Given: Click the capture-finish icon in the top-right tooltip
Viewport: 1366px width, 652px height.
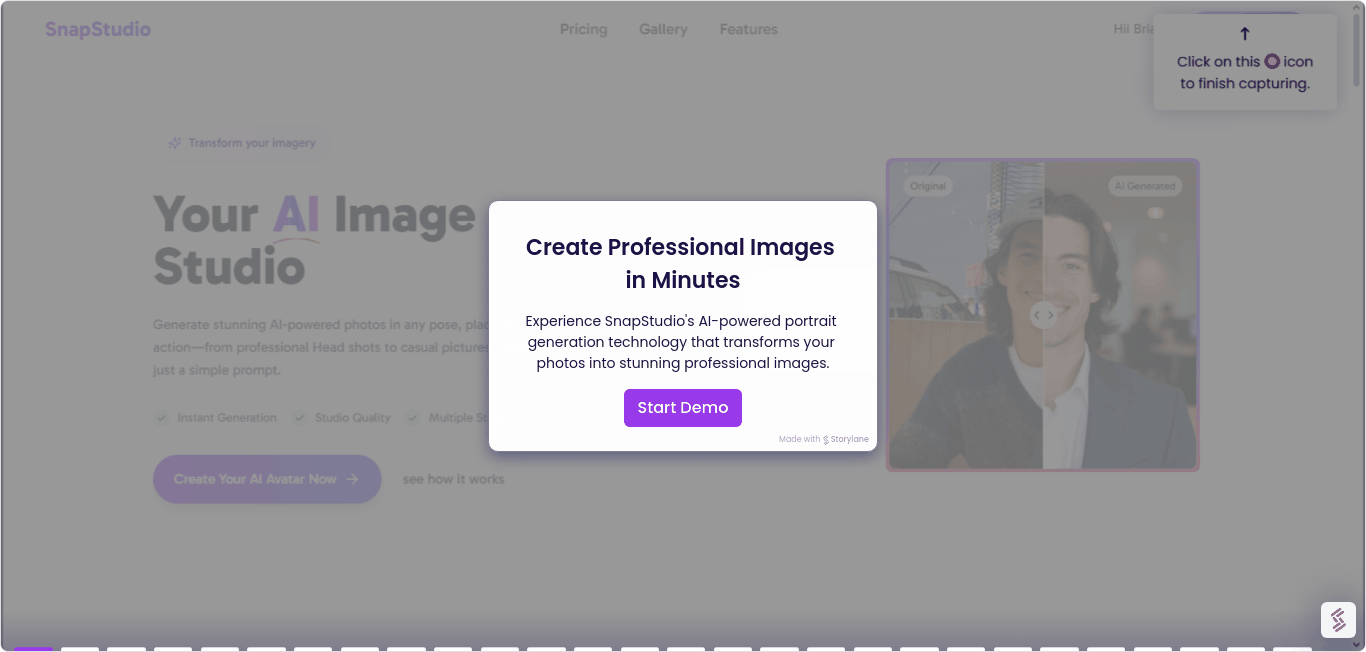Looking at the screenshot, I should pos(1271,61).
